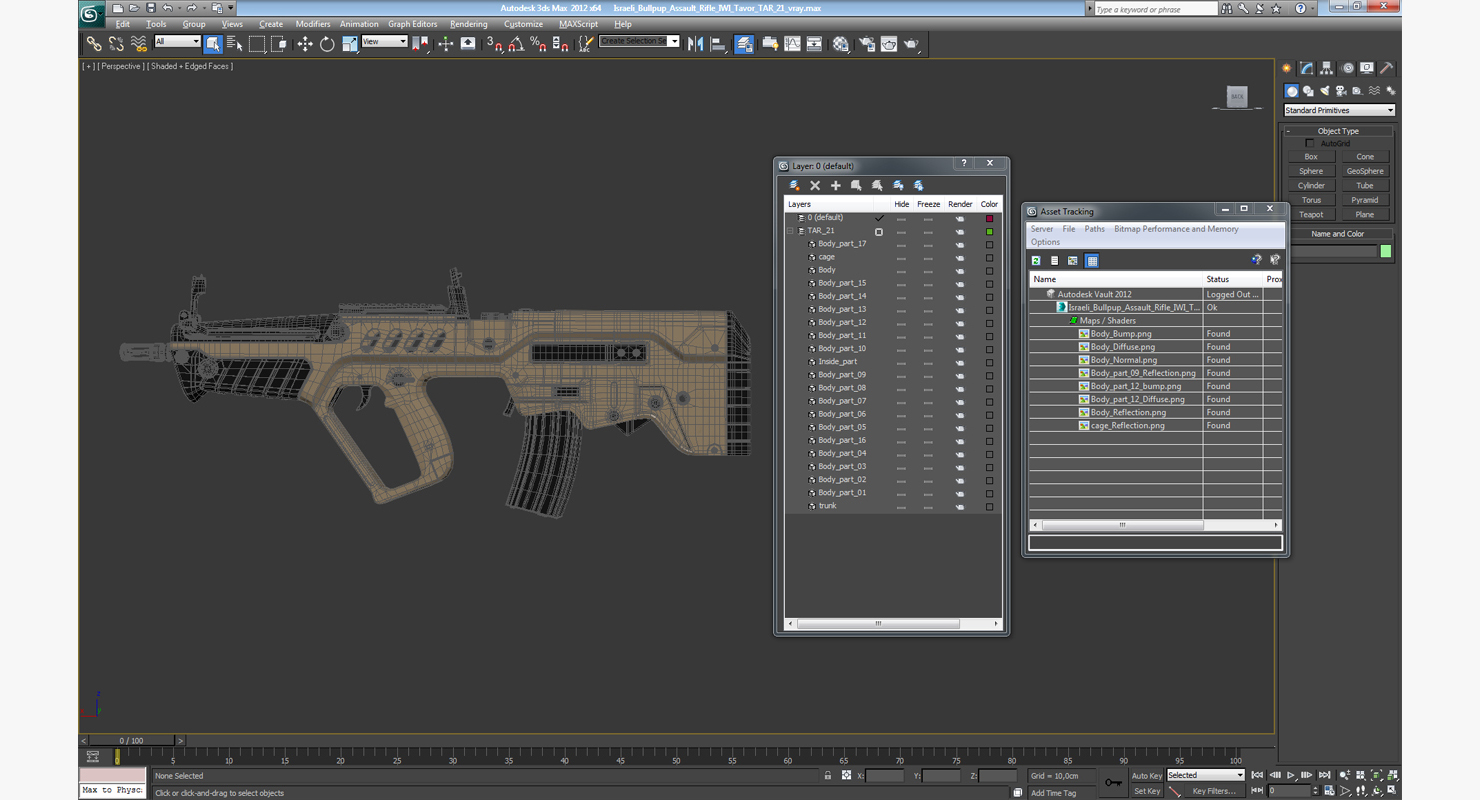Open Render Setup icon
This screenshot has width=1480, height=800.
866,44
